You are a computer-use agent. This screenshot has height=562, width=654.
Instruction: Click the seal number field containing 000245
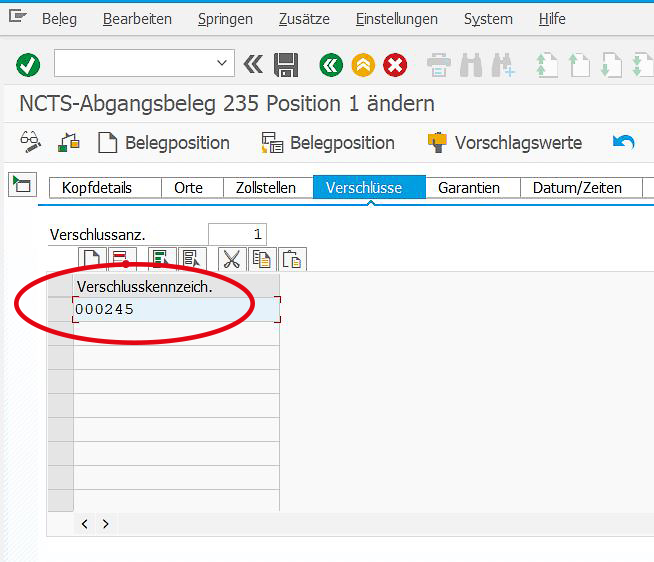[176, 310]
